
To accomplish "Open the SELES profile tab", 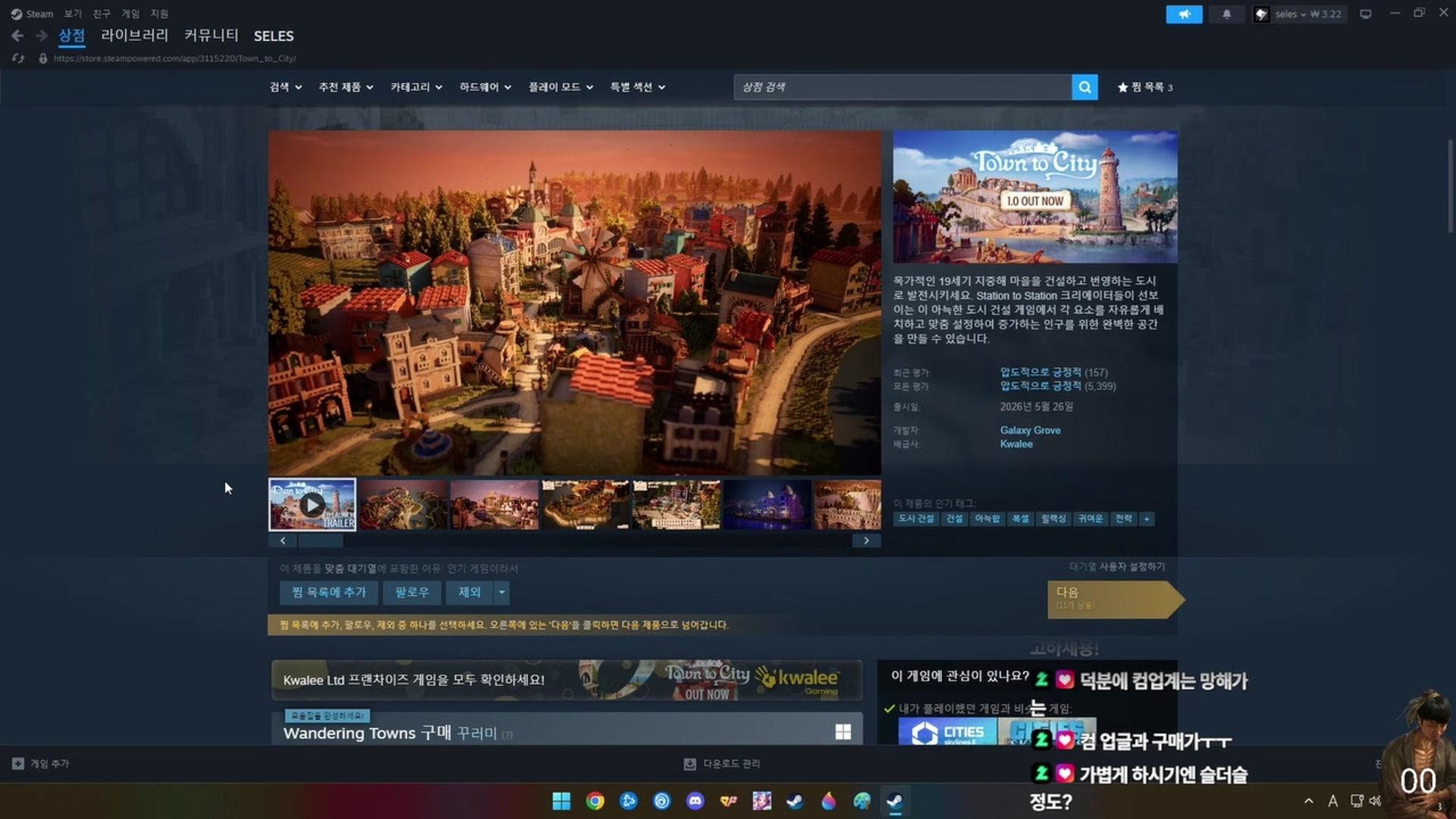I will [274, 36].
